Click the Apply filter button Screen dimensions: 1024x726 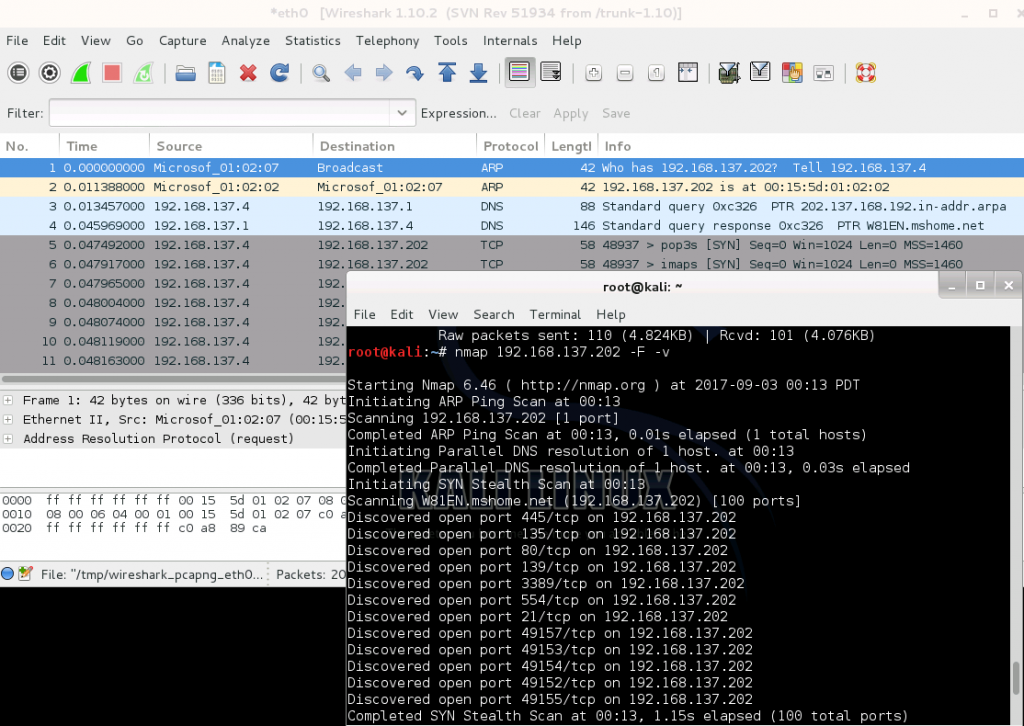tap(571, 113)
